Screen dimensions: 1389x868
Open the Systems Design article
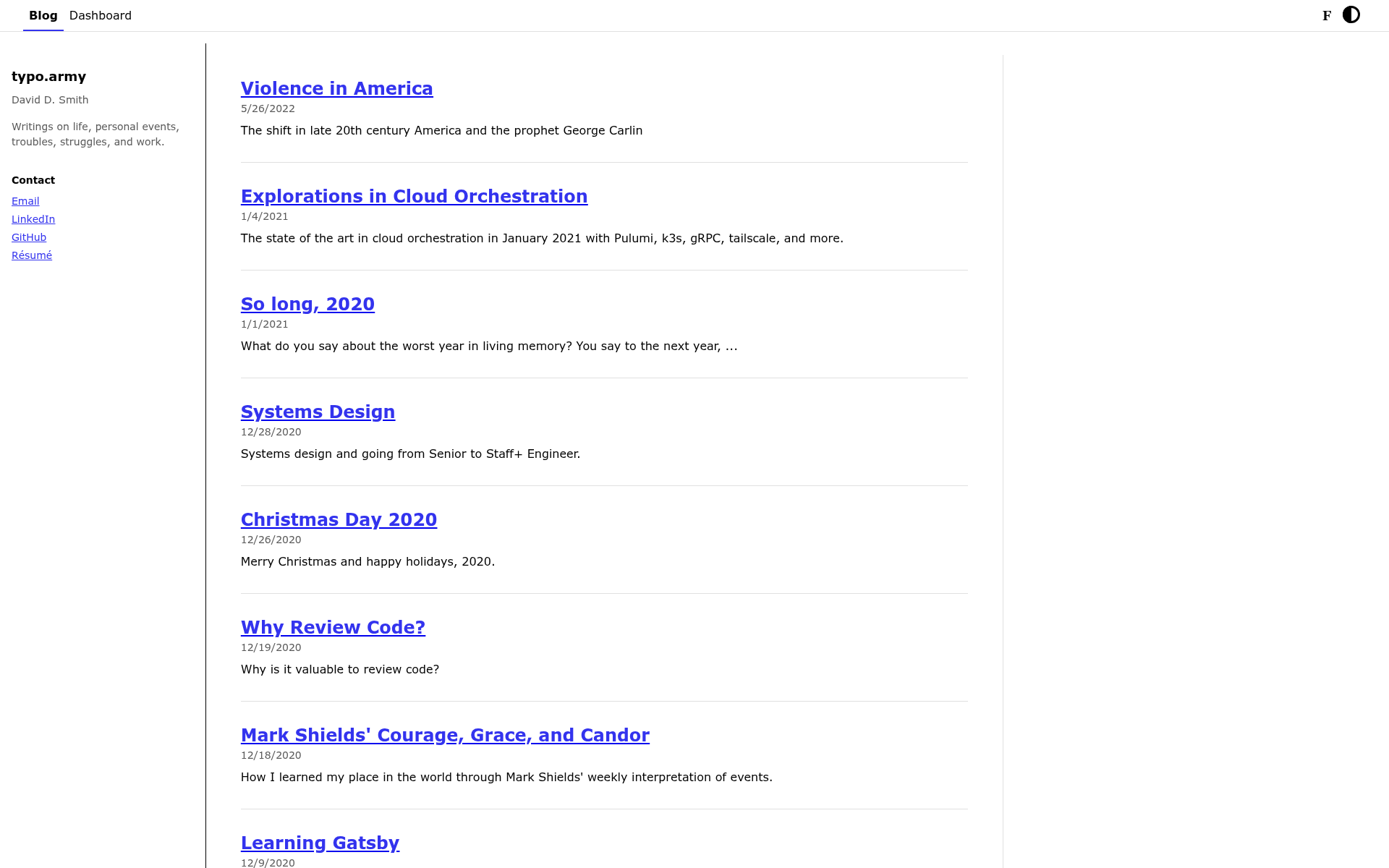point(318,412)
